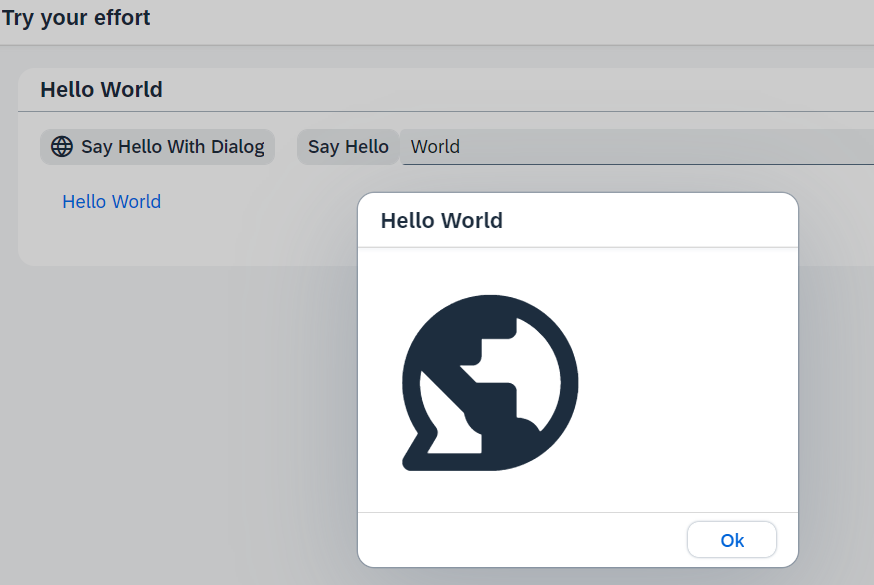Focus the input field containing World
874x585 pixels.
[637, 147]
